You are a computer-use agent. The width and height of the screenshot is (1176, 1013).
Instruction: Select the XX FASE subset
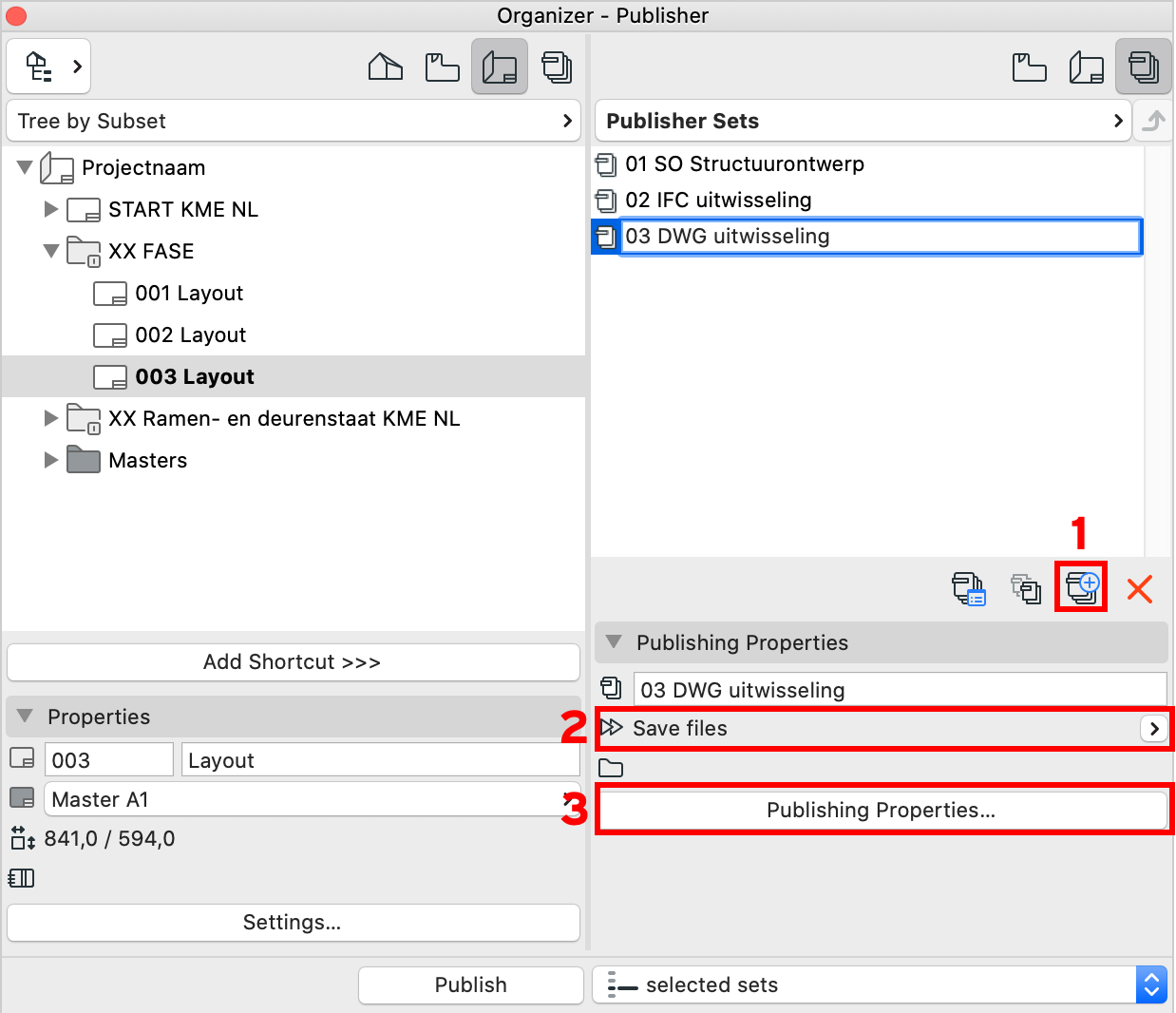pyautogui.click(x=151, y=251)
